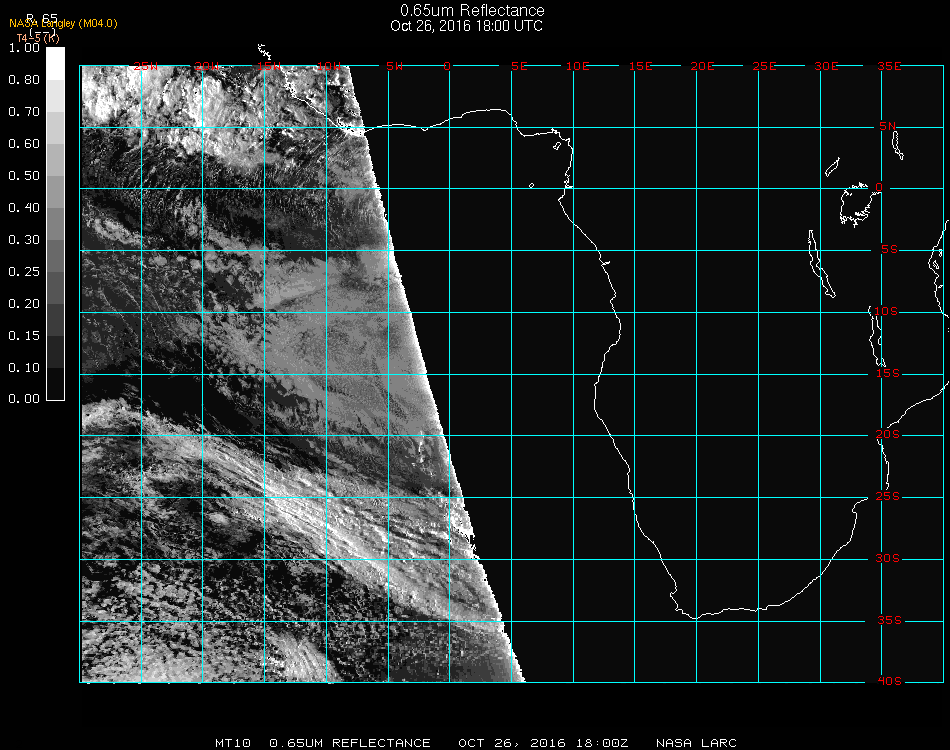Click the "MT10" footer text
The image size is (950, 750).
point(233,743)
